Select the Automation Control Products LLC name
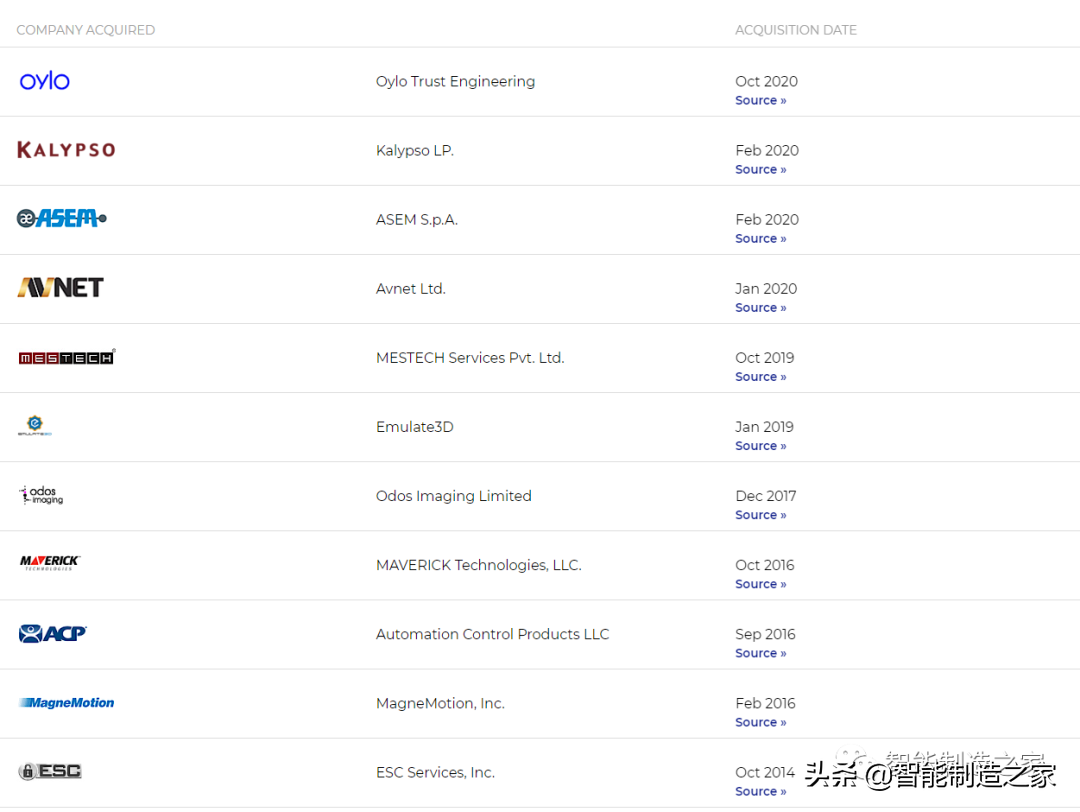 pos(492,634)
